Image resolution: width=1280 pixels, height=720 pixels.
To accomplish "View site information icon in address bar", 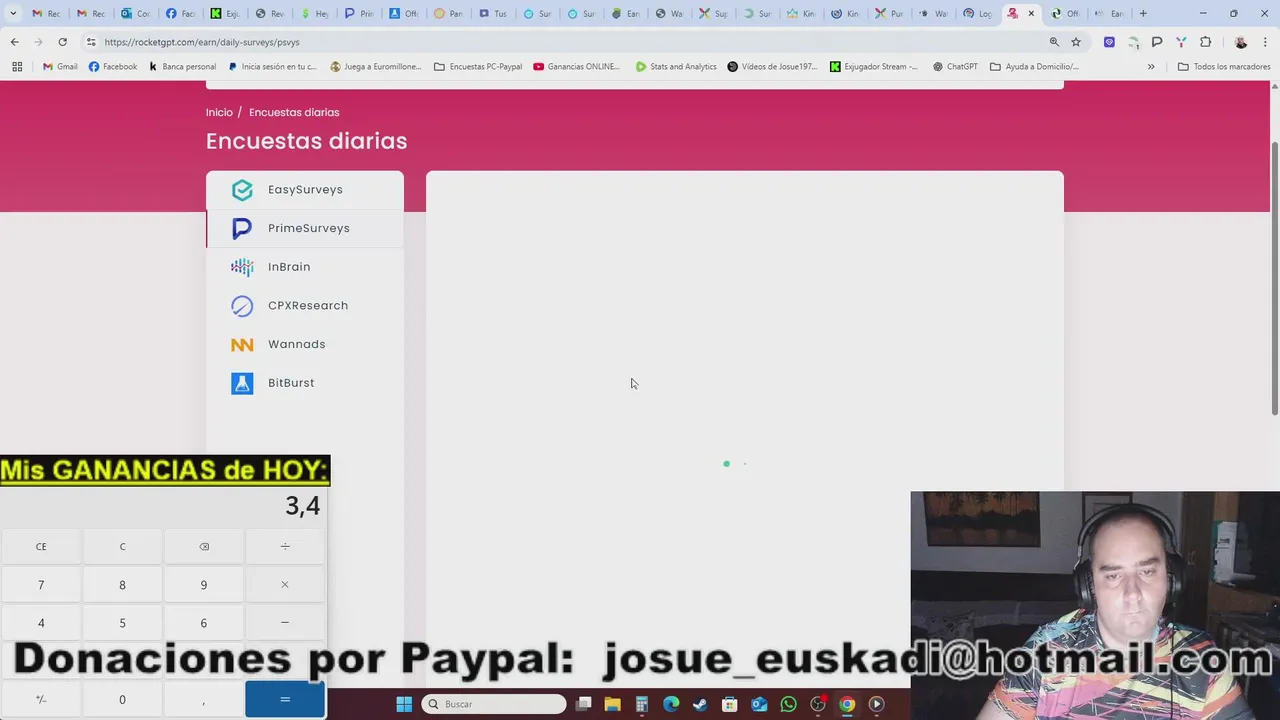I will 91,42.
